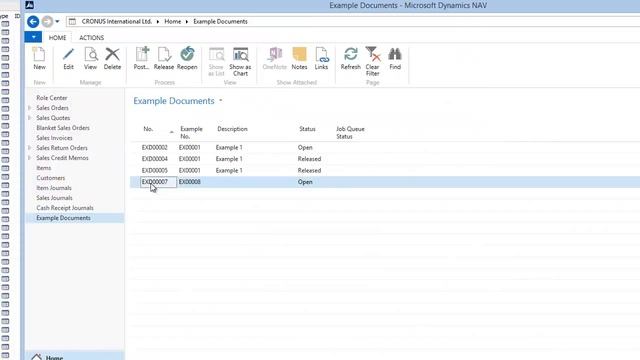Sort by Job Queue Status column header
Screen dimensions: 640x360
pyautogui.click(x=350, y=133)
